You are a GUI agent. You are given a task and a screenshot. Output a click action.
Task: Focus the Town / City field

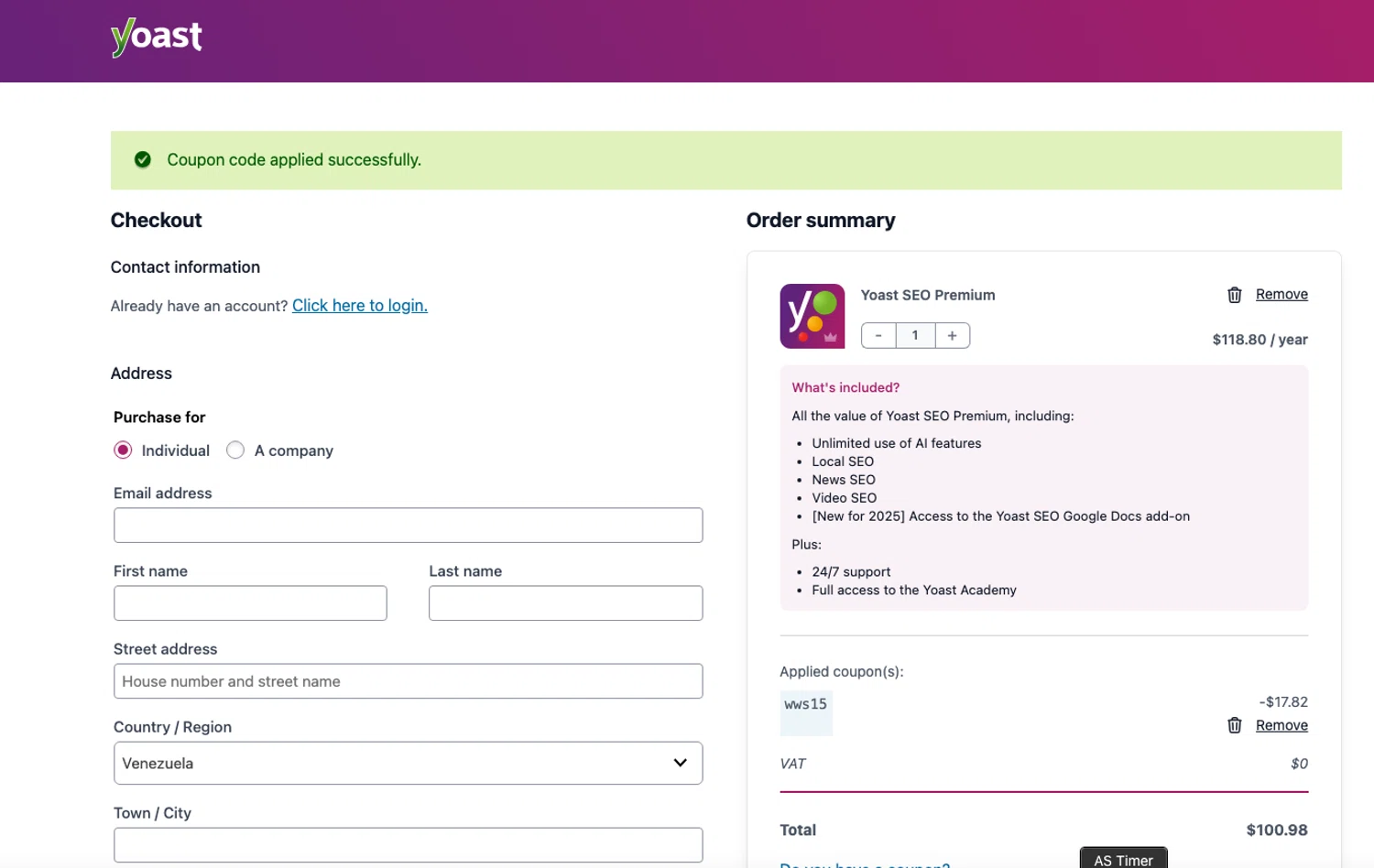408,845
